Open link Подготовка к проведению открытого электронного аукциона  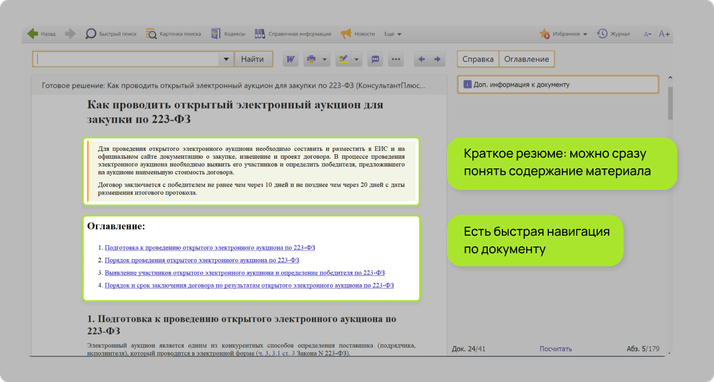point(210,248)
